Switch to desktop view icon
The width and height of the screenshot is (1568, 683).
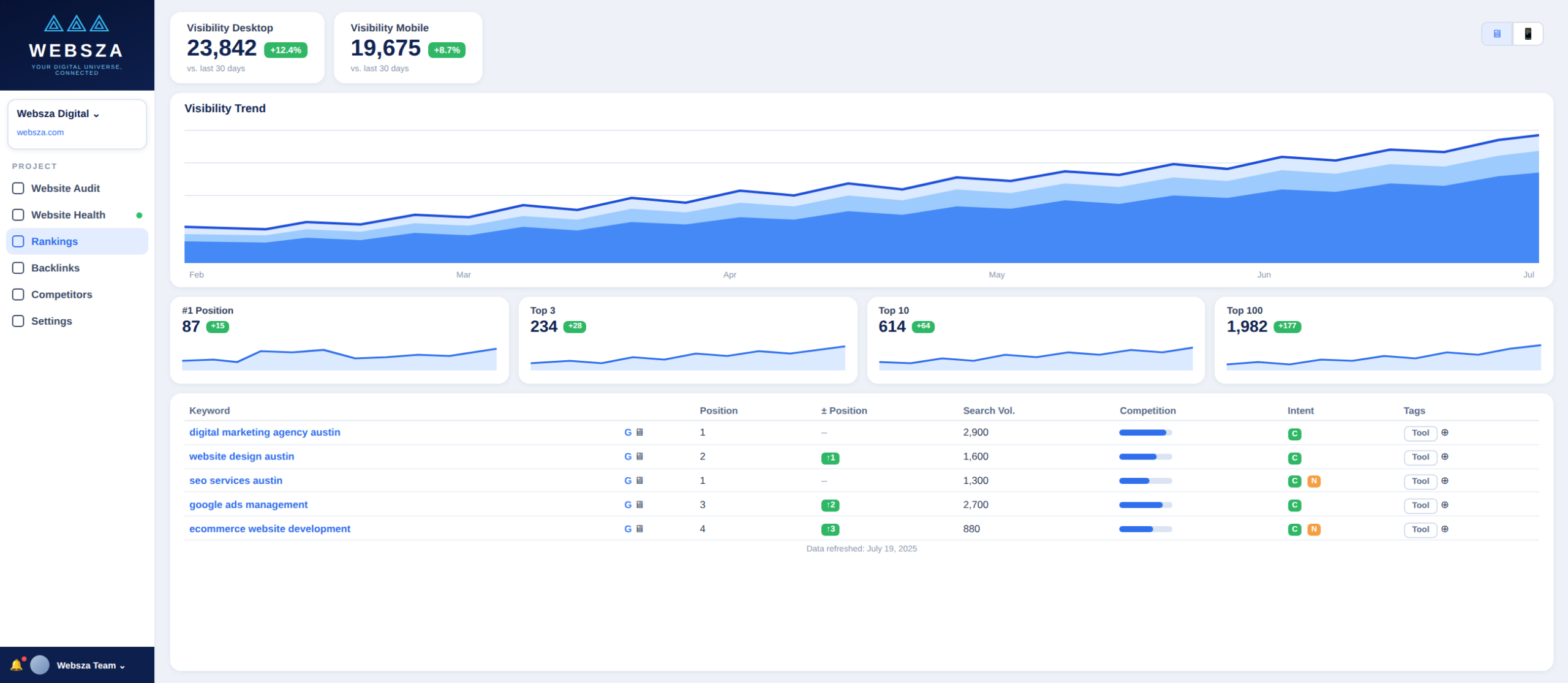[1497, 34]
